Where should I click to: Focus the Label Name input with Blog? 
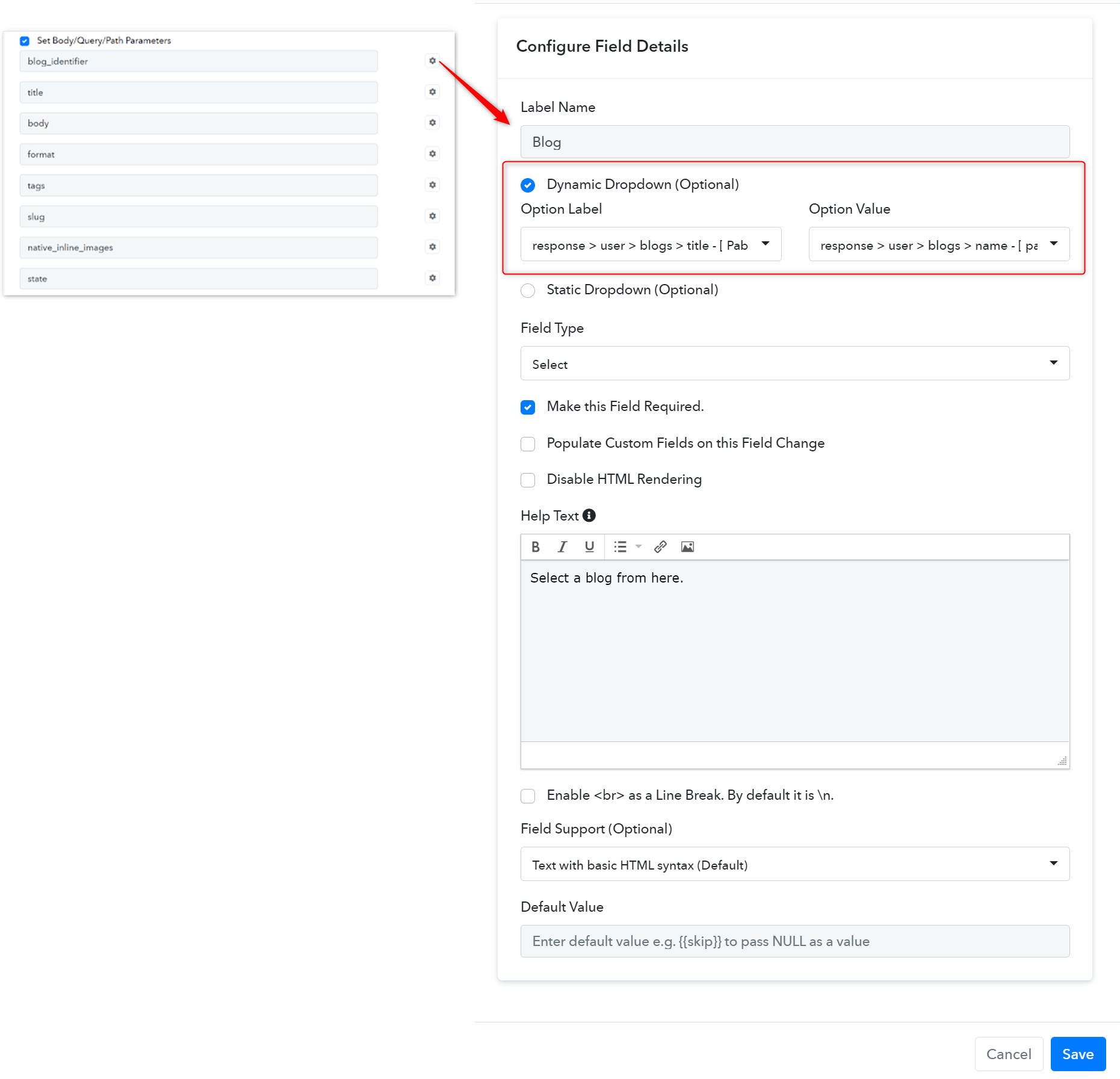795,142
